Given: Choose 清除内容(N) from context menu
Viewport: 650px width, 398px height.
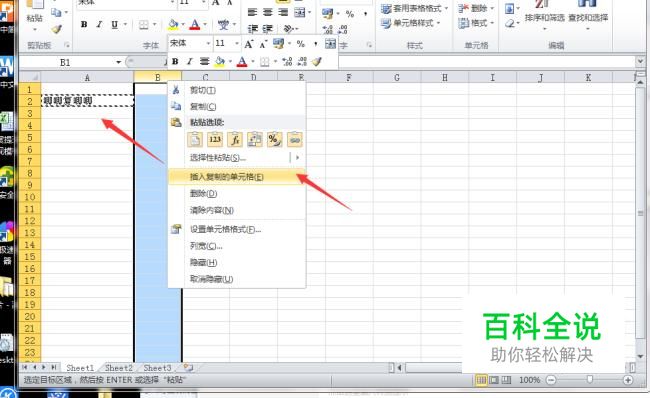Looking at the screenshot, I should pyautogui.click(x=237, y=210).
